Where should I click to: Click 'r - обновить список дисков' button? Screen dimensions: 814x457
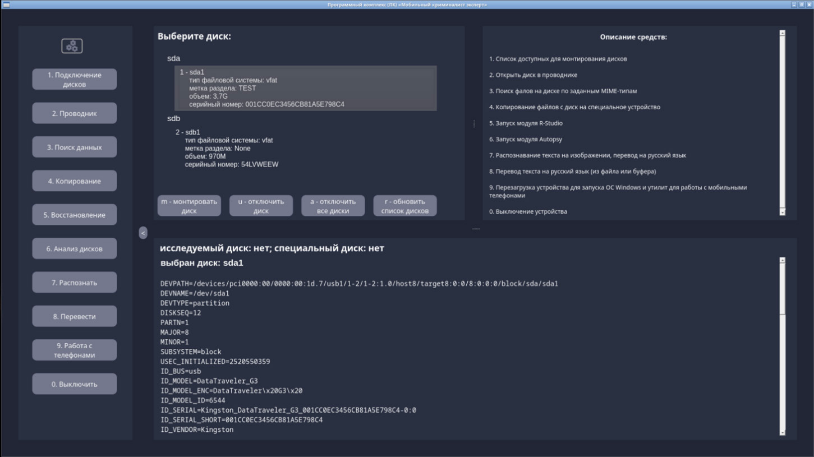click(405, 206)
